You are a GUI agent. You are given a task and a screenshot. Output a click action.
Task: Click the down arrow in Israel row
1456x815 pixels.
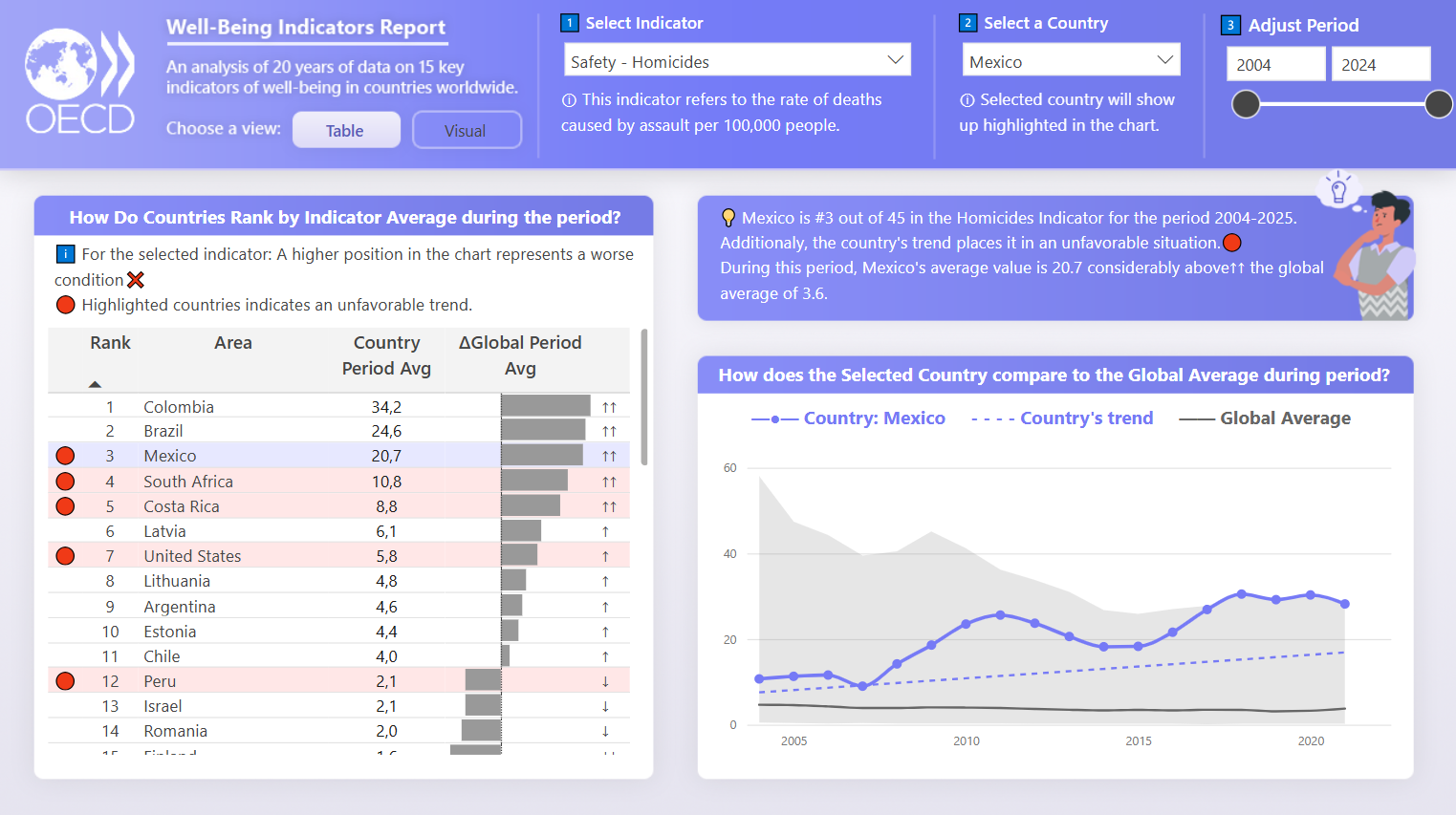click(605, 706)
